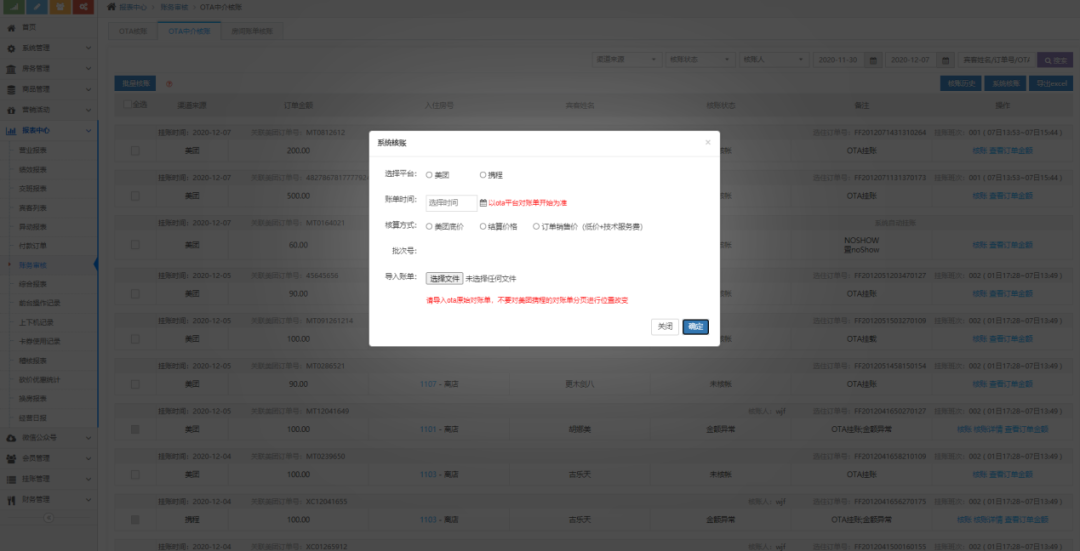Click the 关闭 button in the dialog
This screenshot has width=1080, height=551.
coord(665,326)
